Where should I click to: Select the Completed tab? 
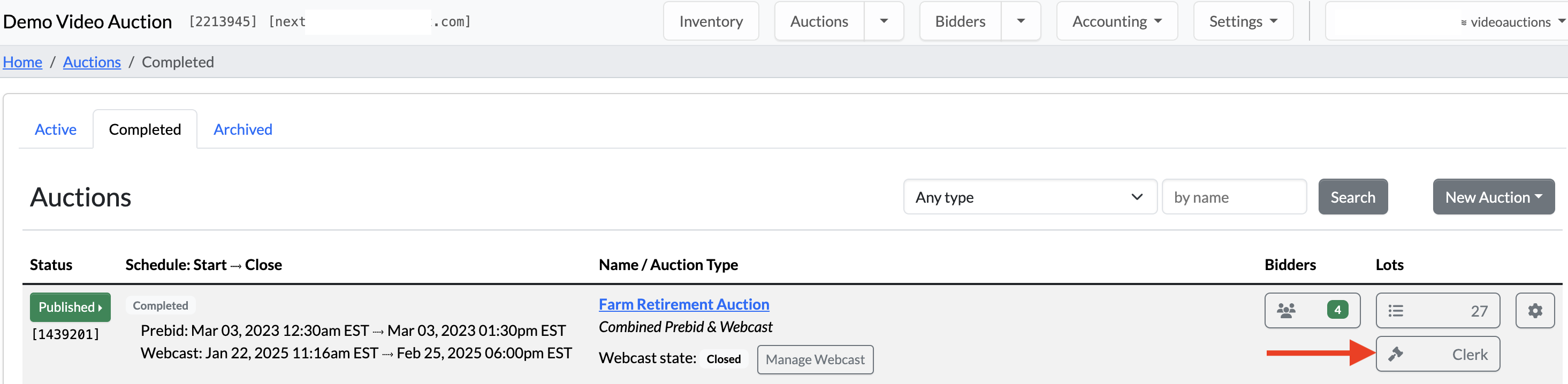tap(145, 129)
